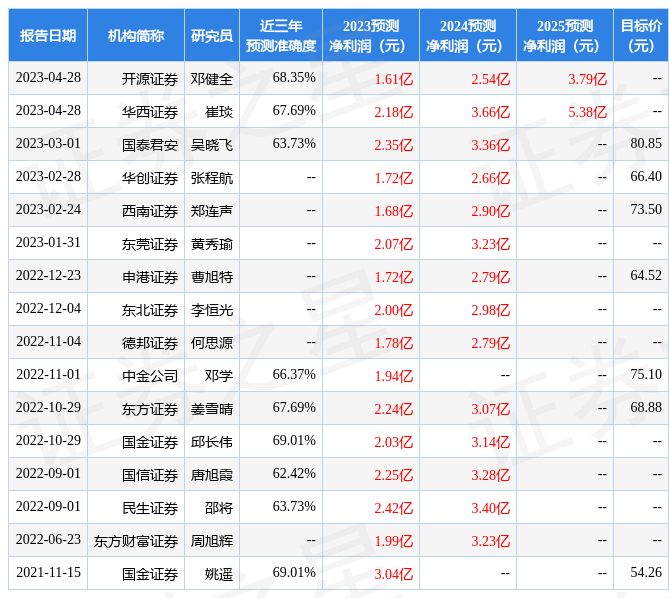Viewport: 669px width, 598px height.
Task: Click report date 2022-06-23
Action: point(48,539)
